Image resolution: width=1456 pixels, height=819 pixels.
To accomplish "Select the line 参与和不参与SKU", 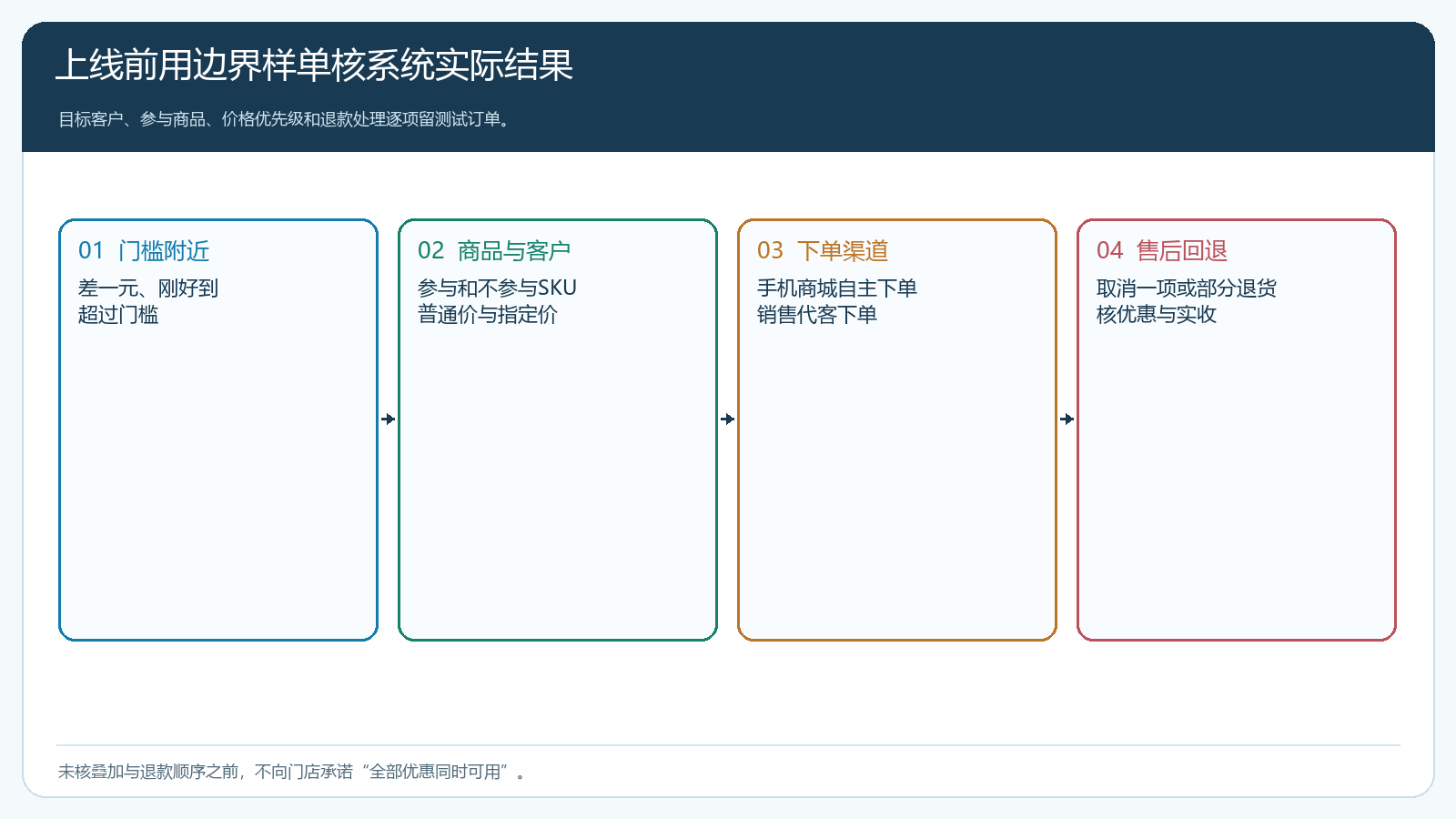I will tap(497, 288).
